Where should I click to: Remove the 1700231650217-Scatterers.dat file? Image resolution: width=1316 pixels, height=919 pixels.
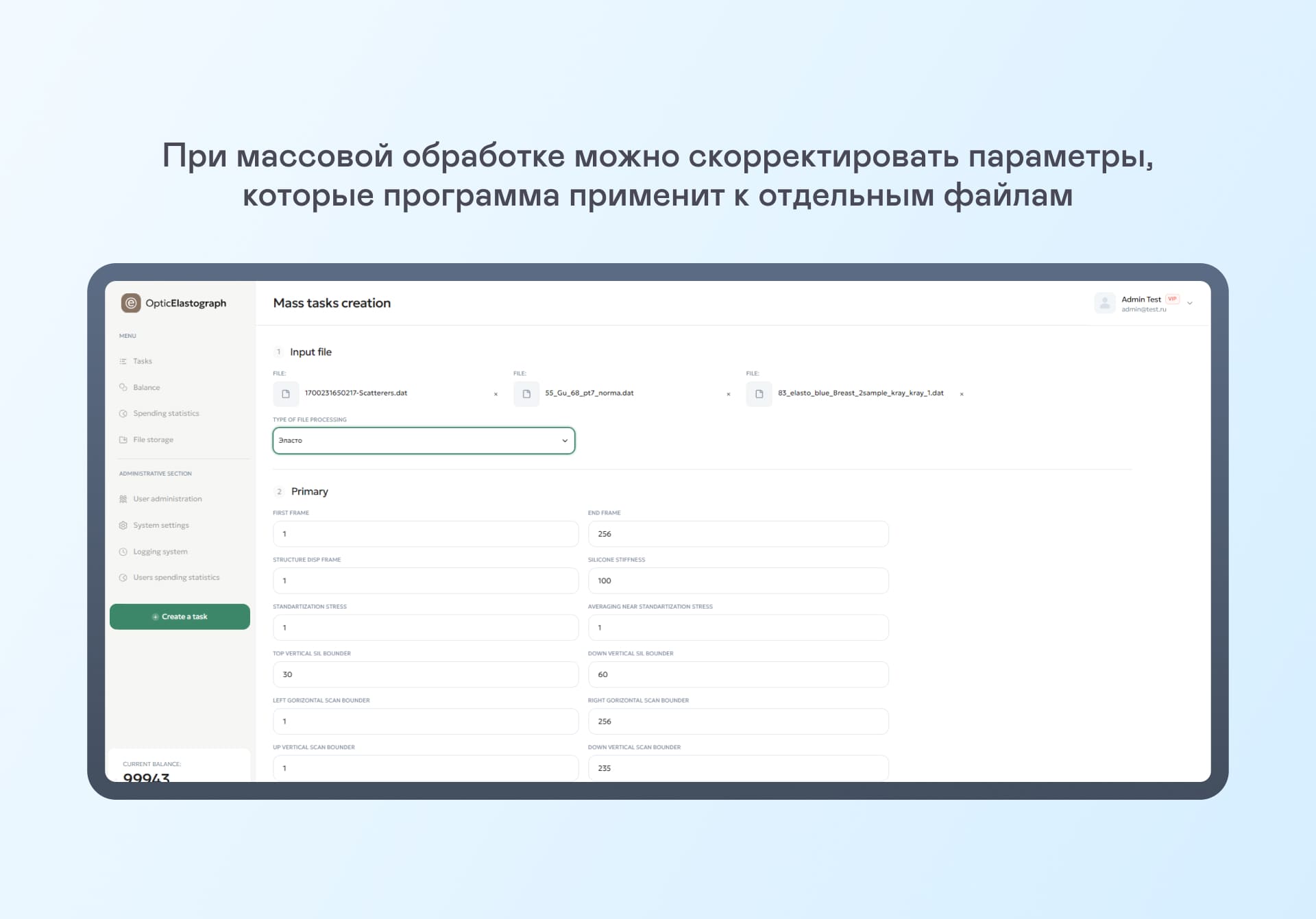496,394
